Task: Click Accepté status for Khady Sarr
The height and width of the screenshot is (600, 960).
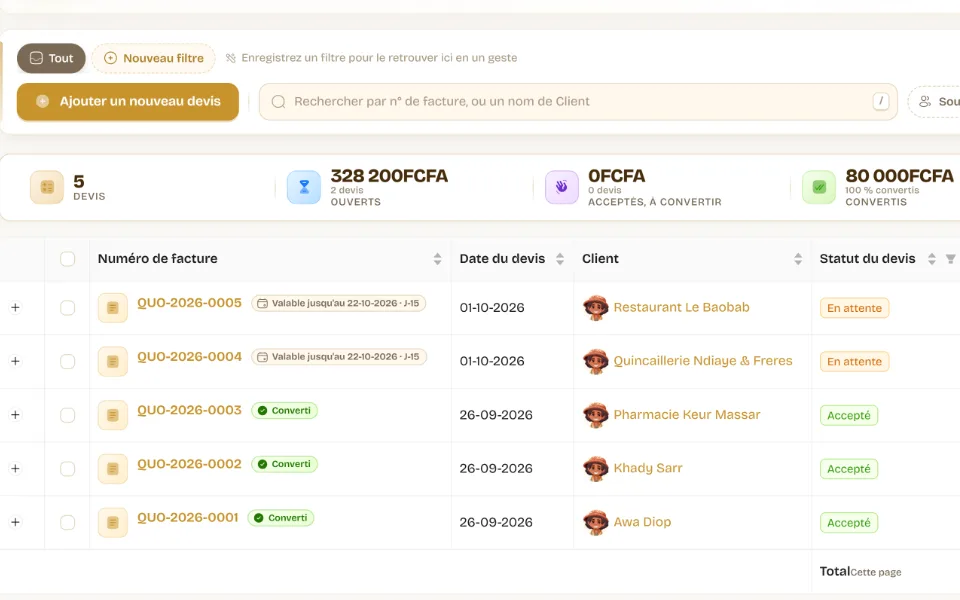Action: [x=849, y=469]
